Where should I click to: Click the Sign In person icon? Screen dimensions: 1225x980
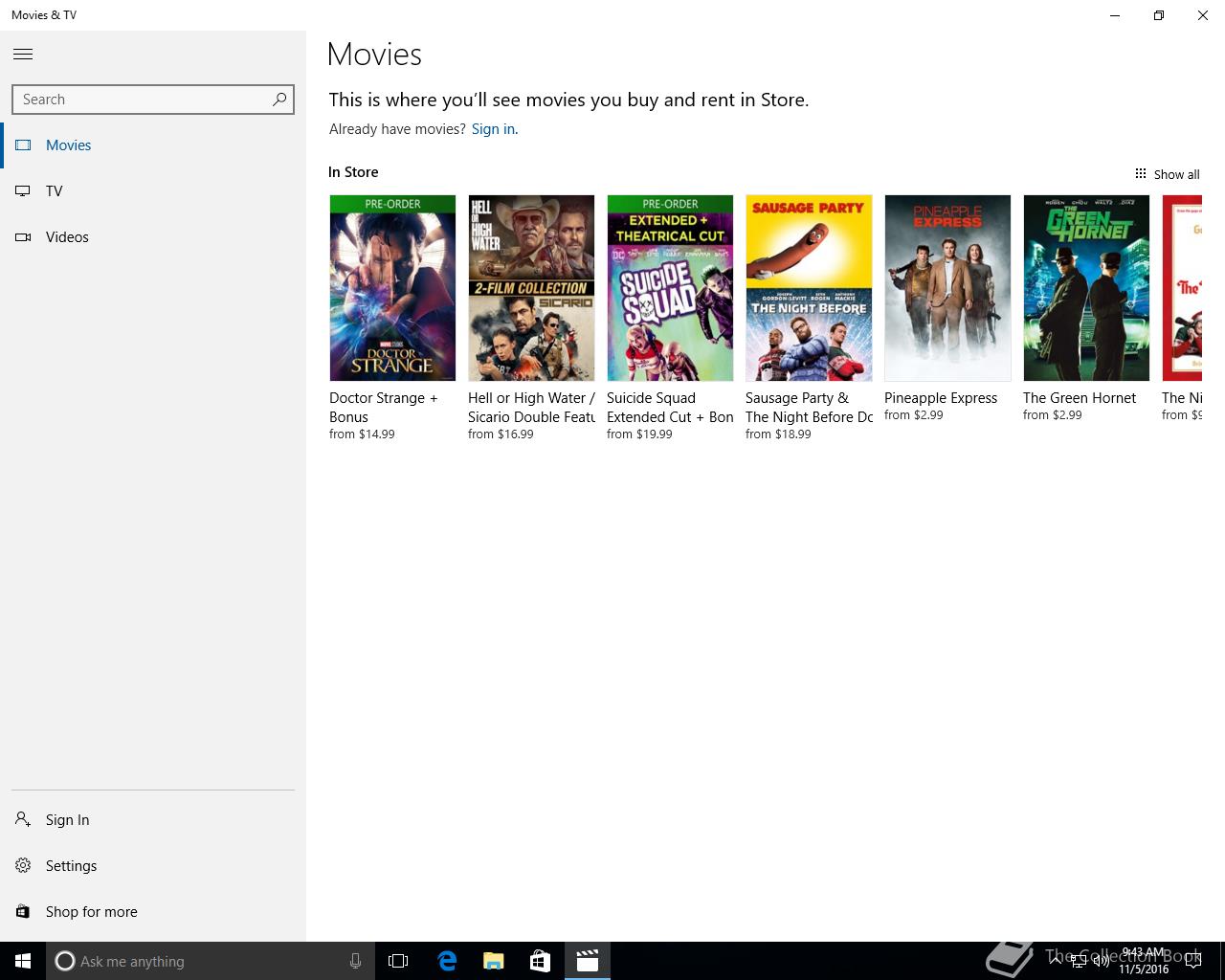coord(23,819)
